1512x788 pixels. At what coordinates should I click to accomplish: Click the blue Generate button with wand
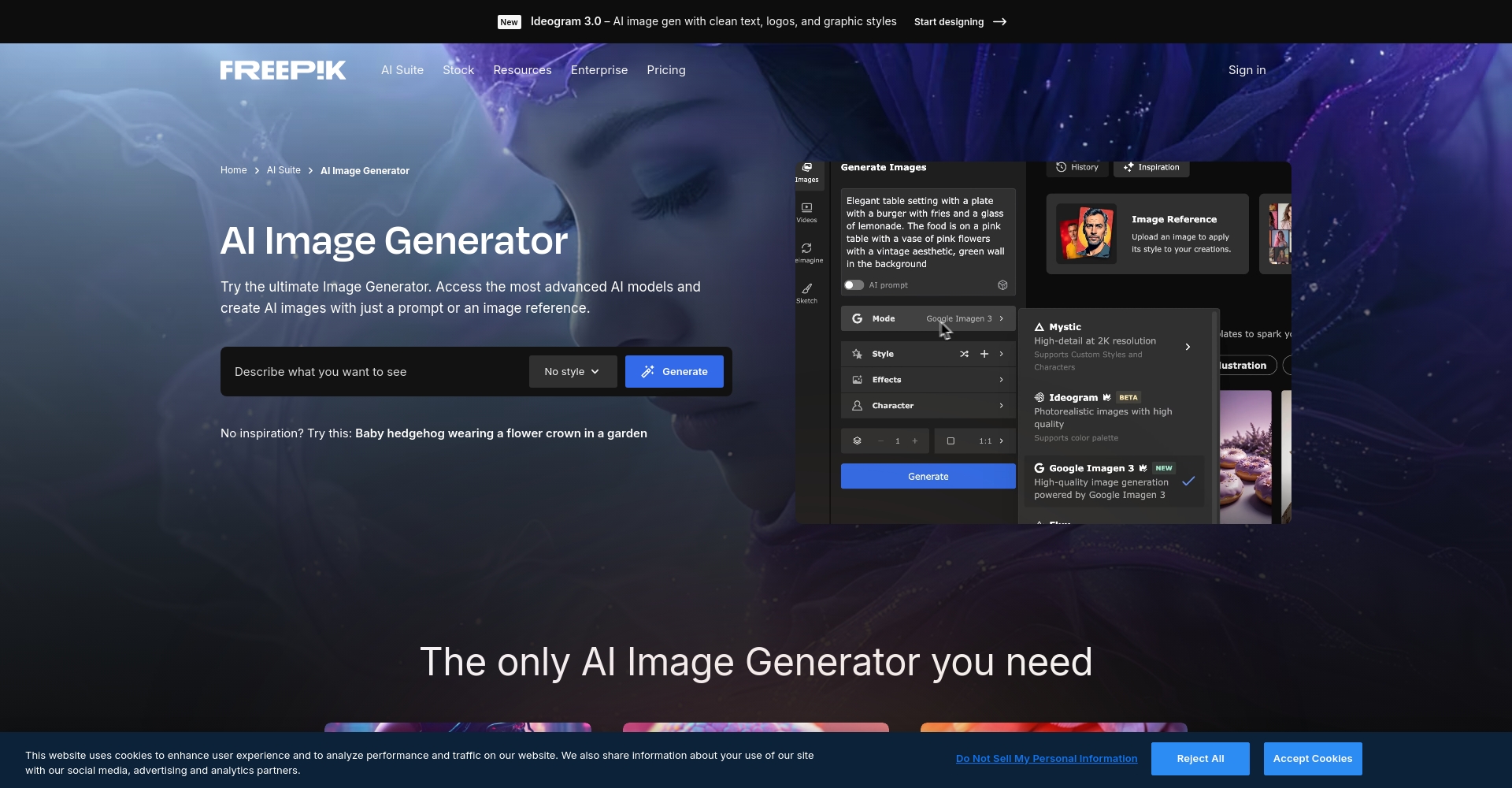[674, 372]
